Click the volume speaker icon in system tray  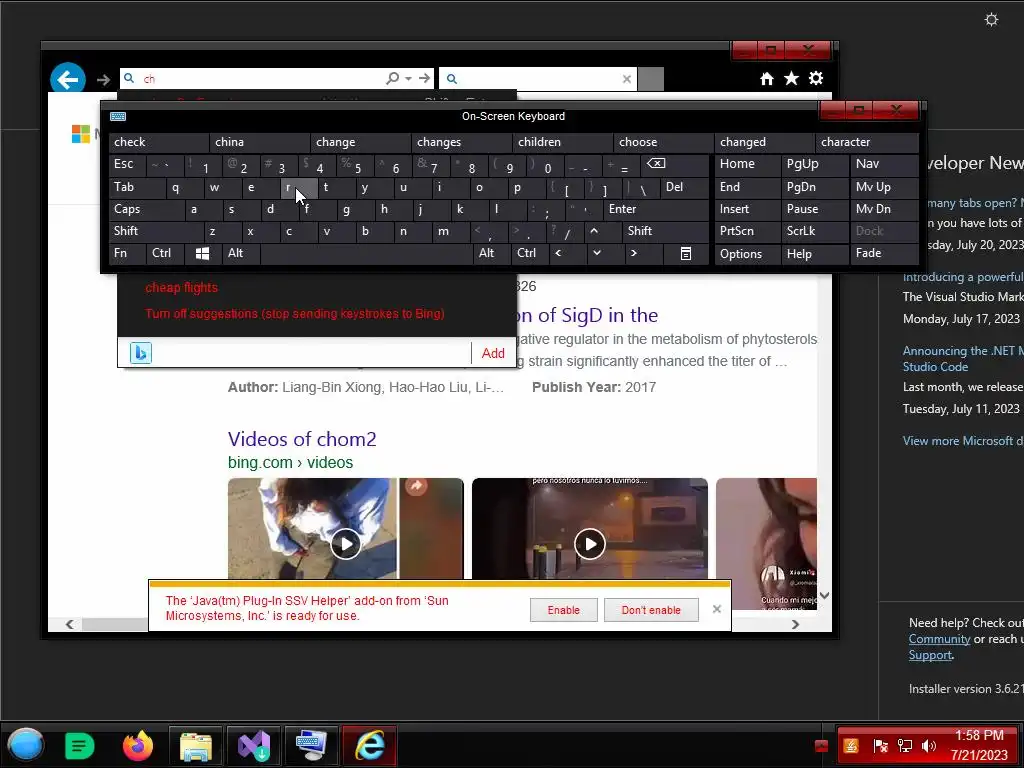(929, 746)
